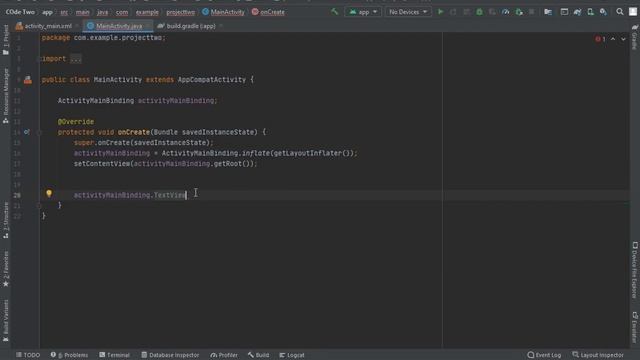Open the AVD Manager phone icon
This screenshot has height=360, width=640.
(590, 12)
